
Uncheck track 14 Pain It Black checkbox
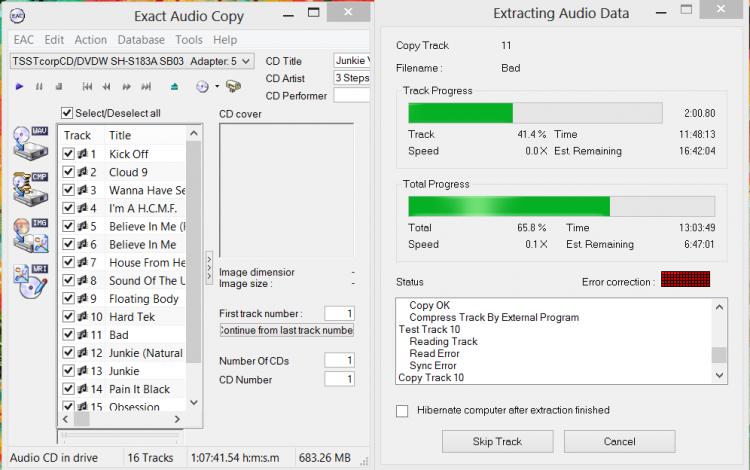pyautogui.click(x=68, y=389)
